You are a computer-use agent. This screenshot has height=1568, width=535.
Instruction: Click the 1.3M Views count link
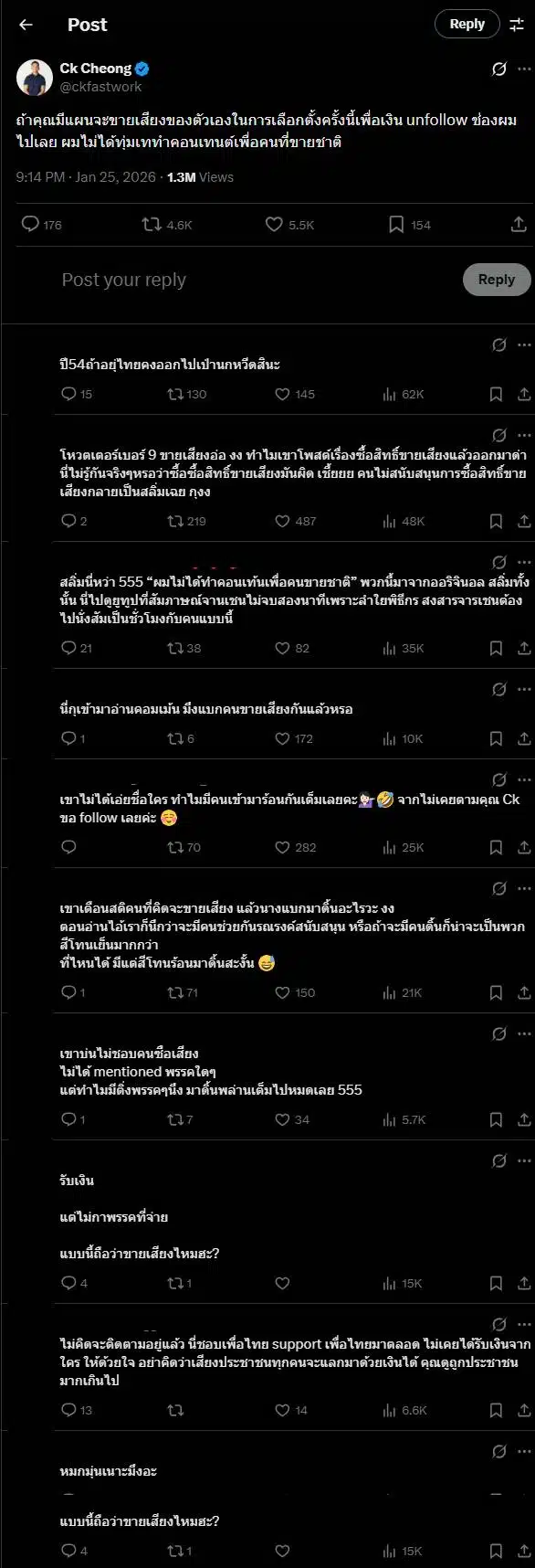[x=205, y=177]
